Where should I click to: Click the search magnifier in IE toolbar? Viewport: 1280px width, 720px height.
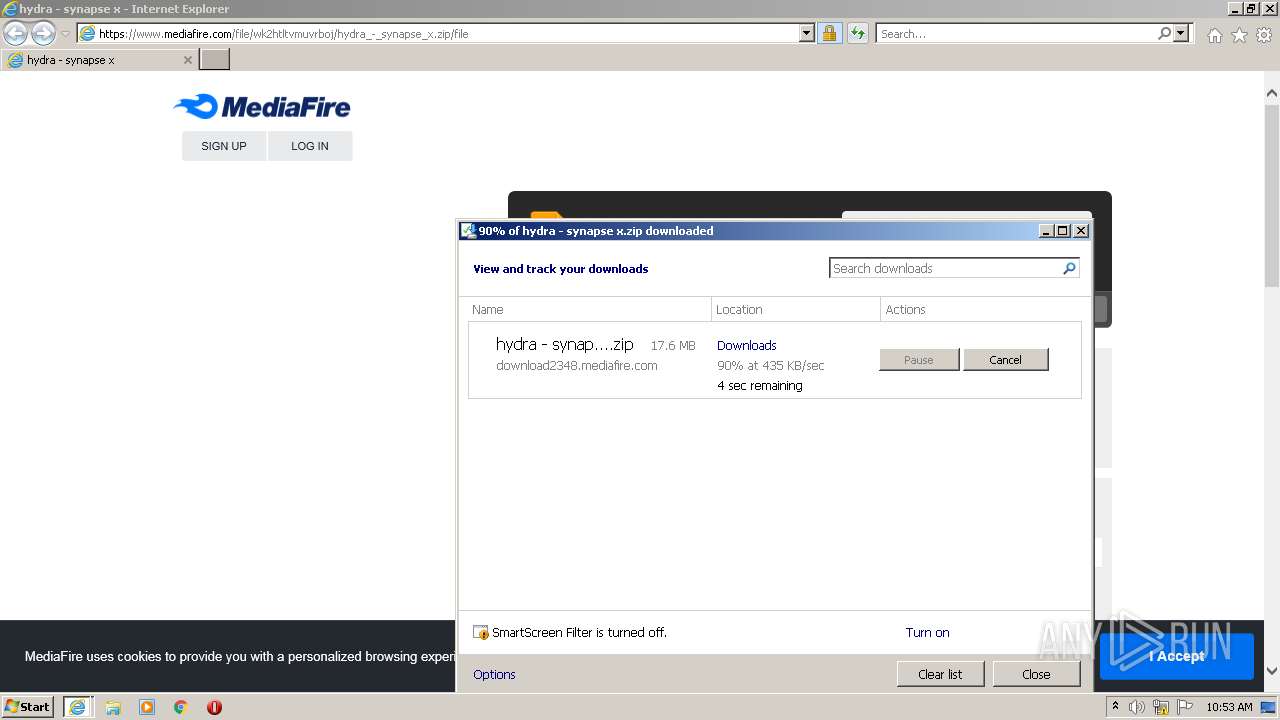click(x=1164, y=33)
